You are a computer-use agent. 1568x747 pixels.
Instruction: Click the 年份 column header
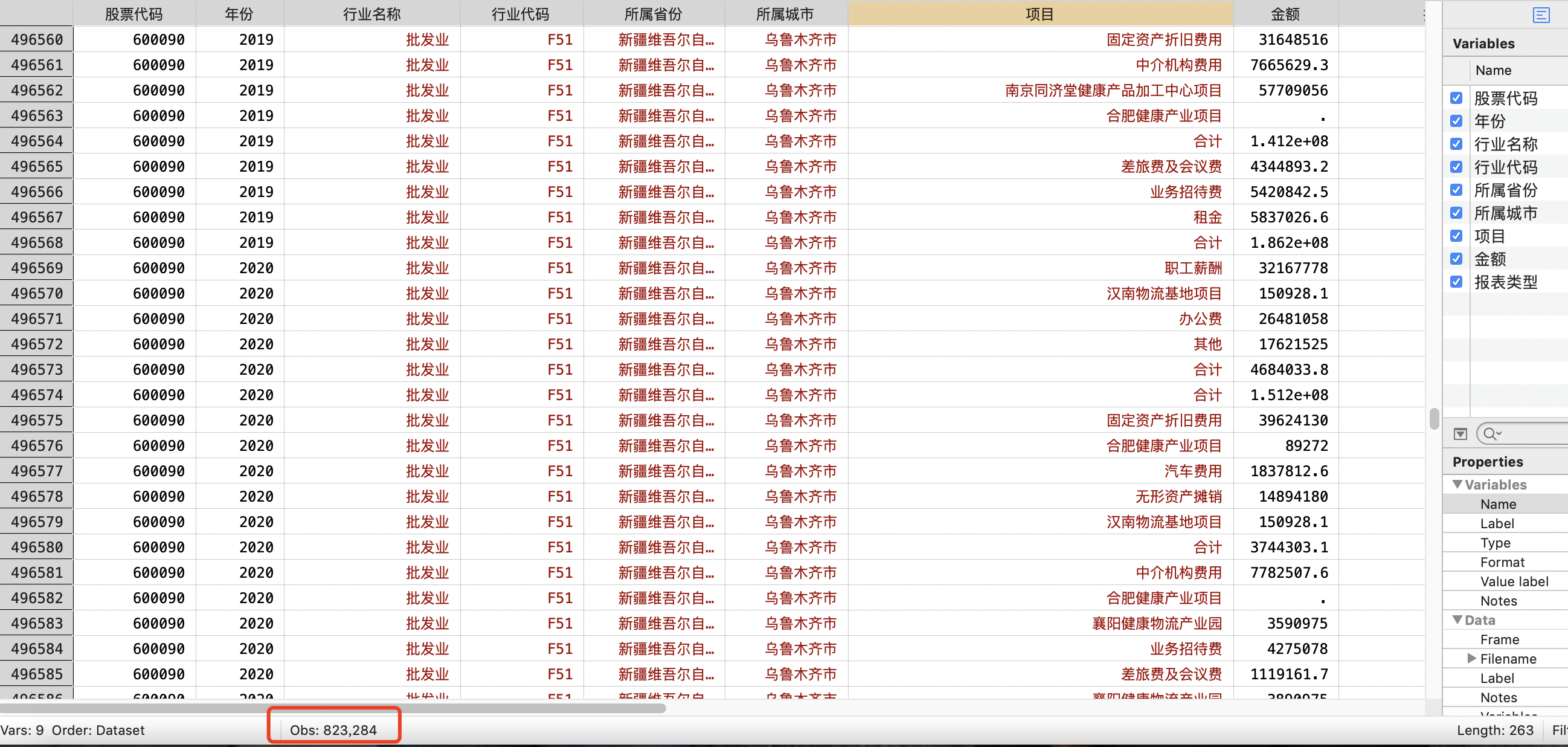click(x=239, y=14)
